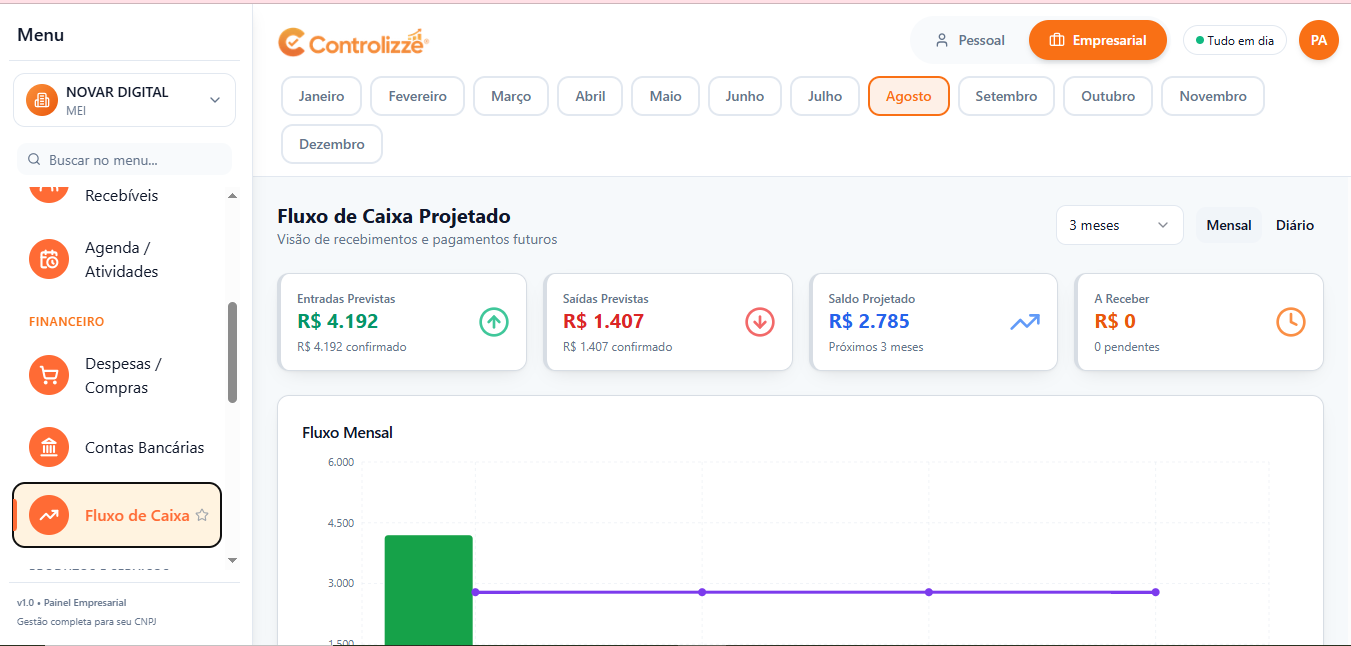Select the Fevereiro month tab
1351x646 pixels.
tap(418, 96)
